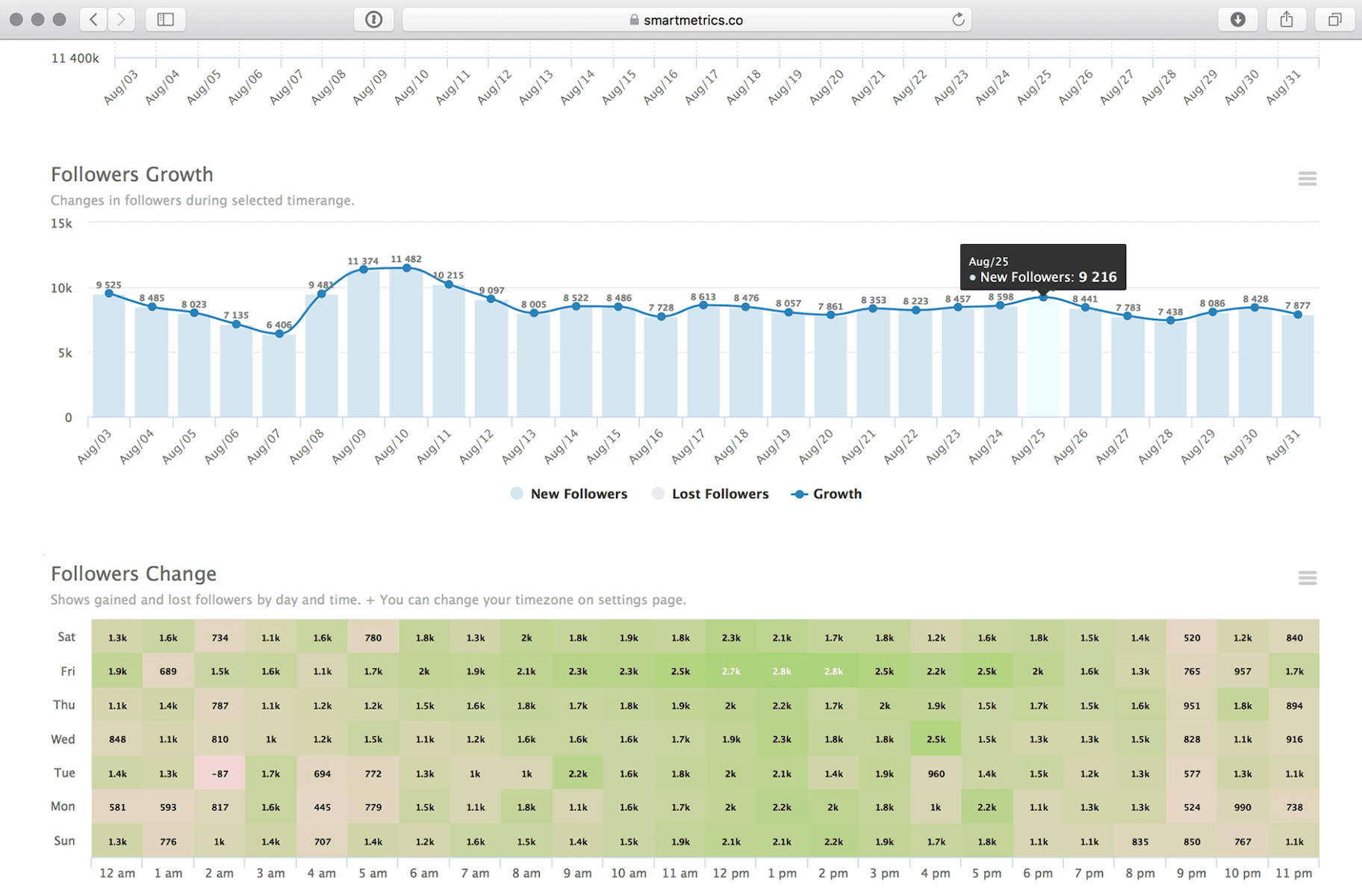Click the forward navigation button
Screen dimensions: 1362x896
click(x=122, y=19)
